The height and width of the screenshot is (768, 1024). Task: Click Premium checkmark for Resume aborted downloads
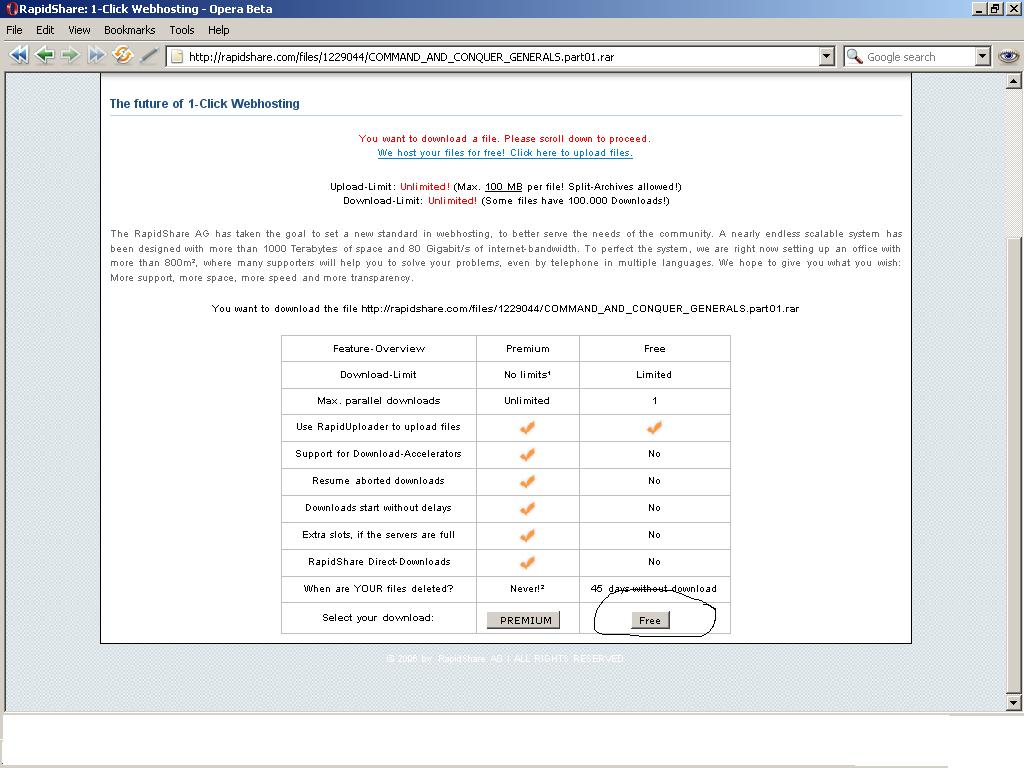[527, 482]
